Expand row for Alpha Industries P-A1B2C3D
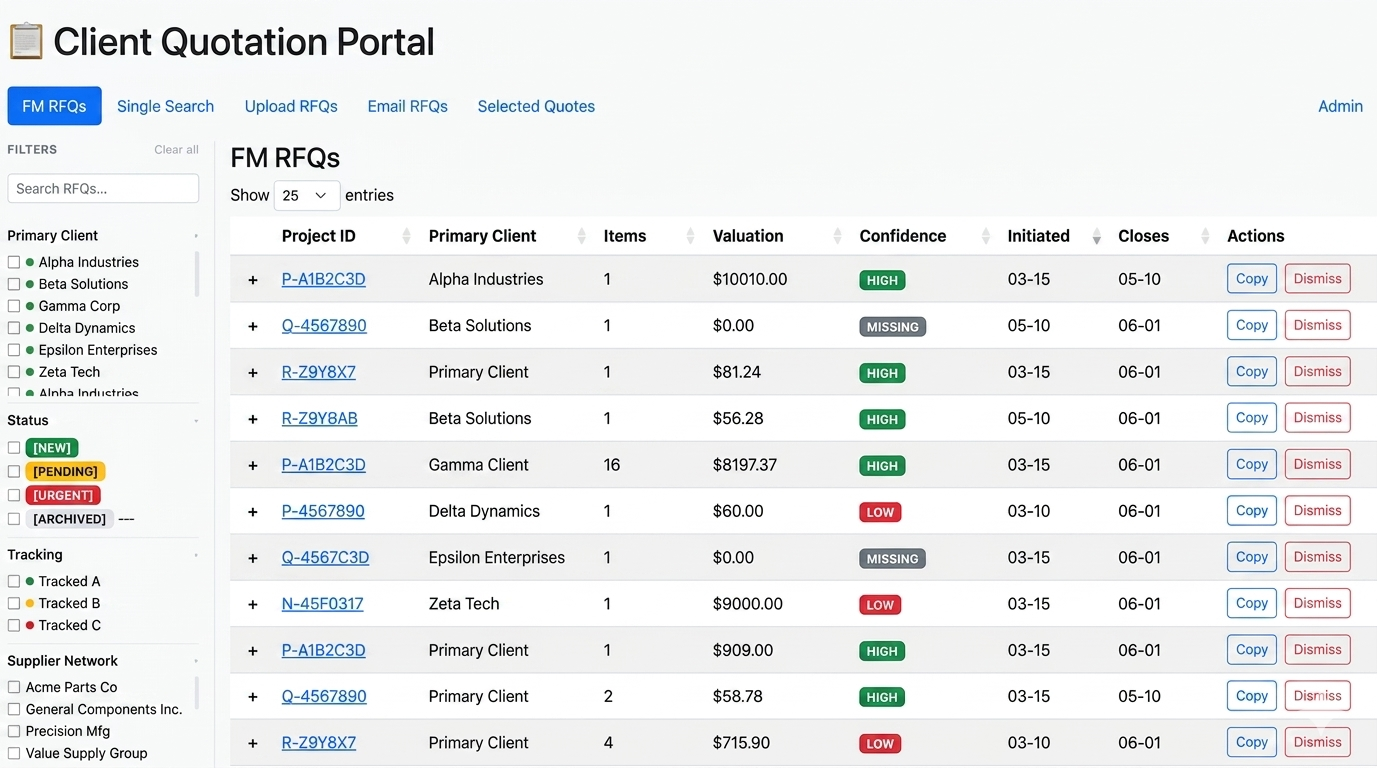Screen dimensions: 1377x768 tap(253, 280)
